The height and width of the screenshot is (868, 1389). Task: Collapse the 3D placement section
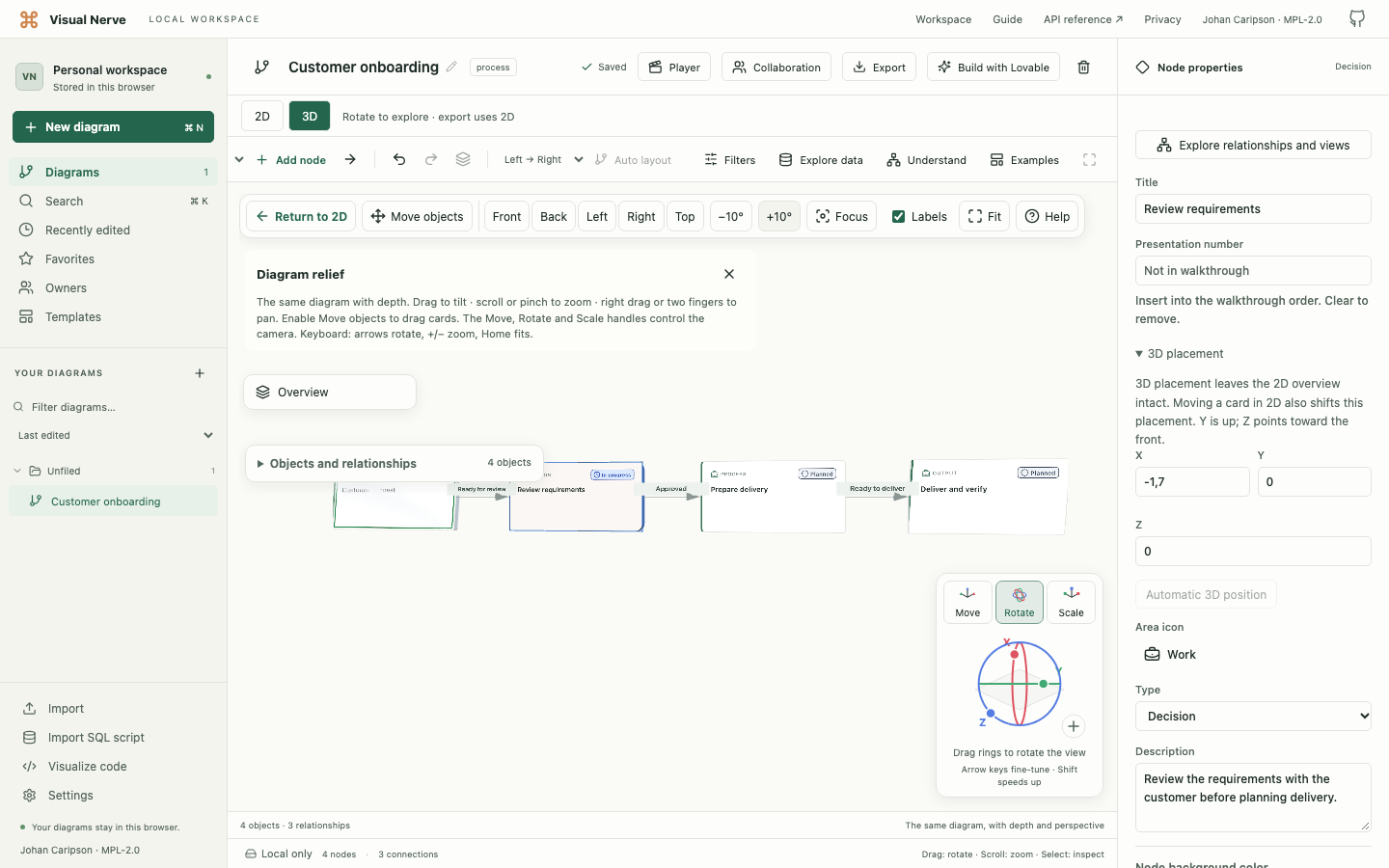point(1180,354)
